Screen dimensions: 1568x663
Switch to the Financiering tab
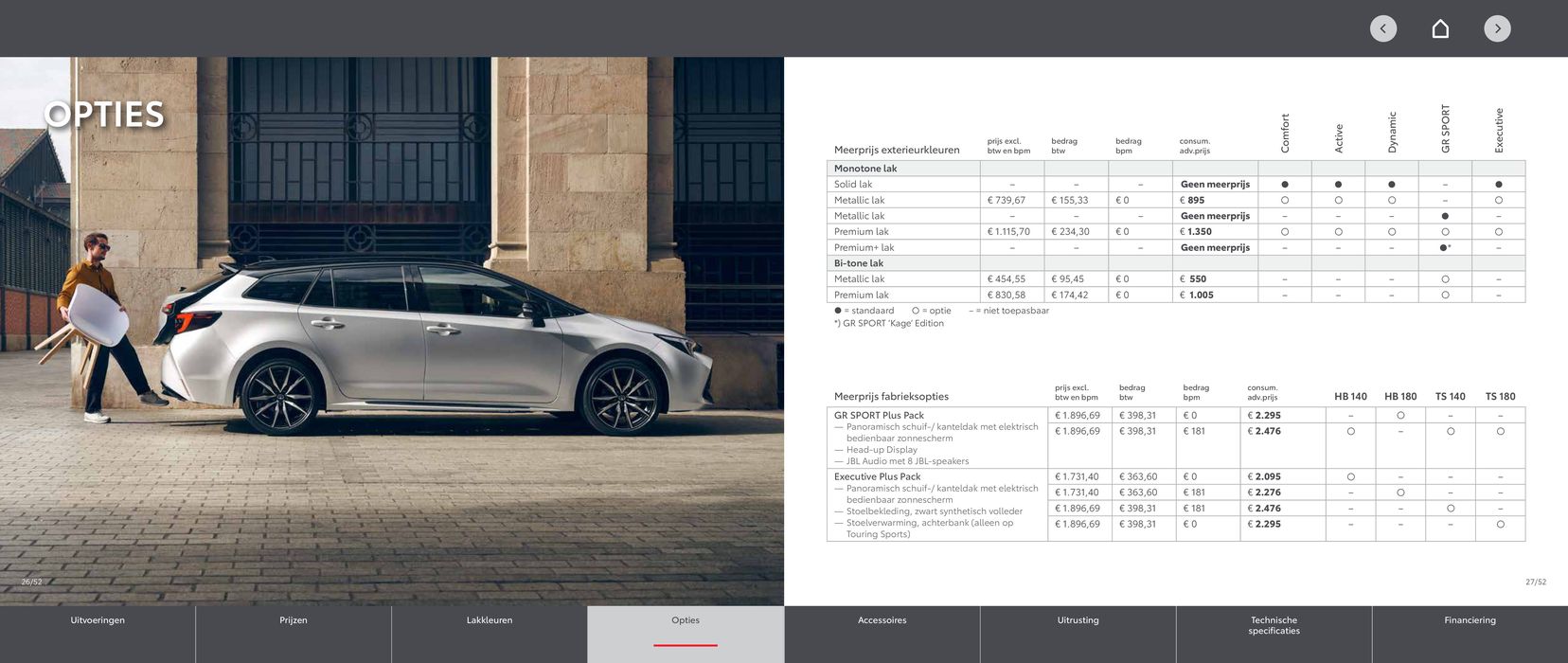pyautogui.click(x=1470, y=621)
